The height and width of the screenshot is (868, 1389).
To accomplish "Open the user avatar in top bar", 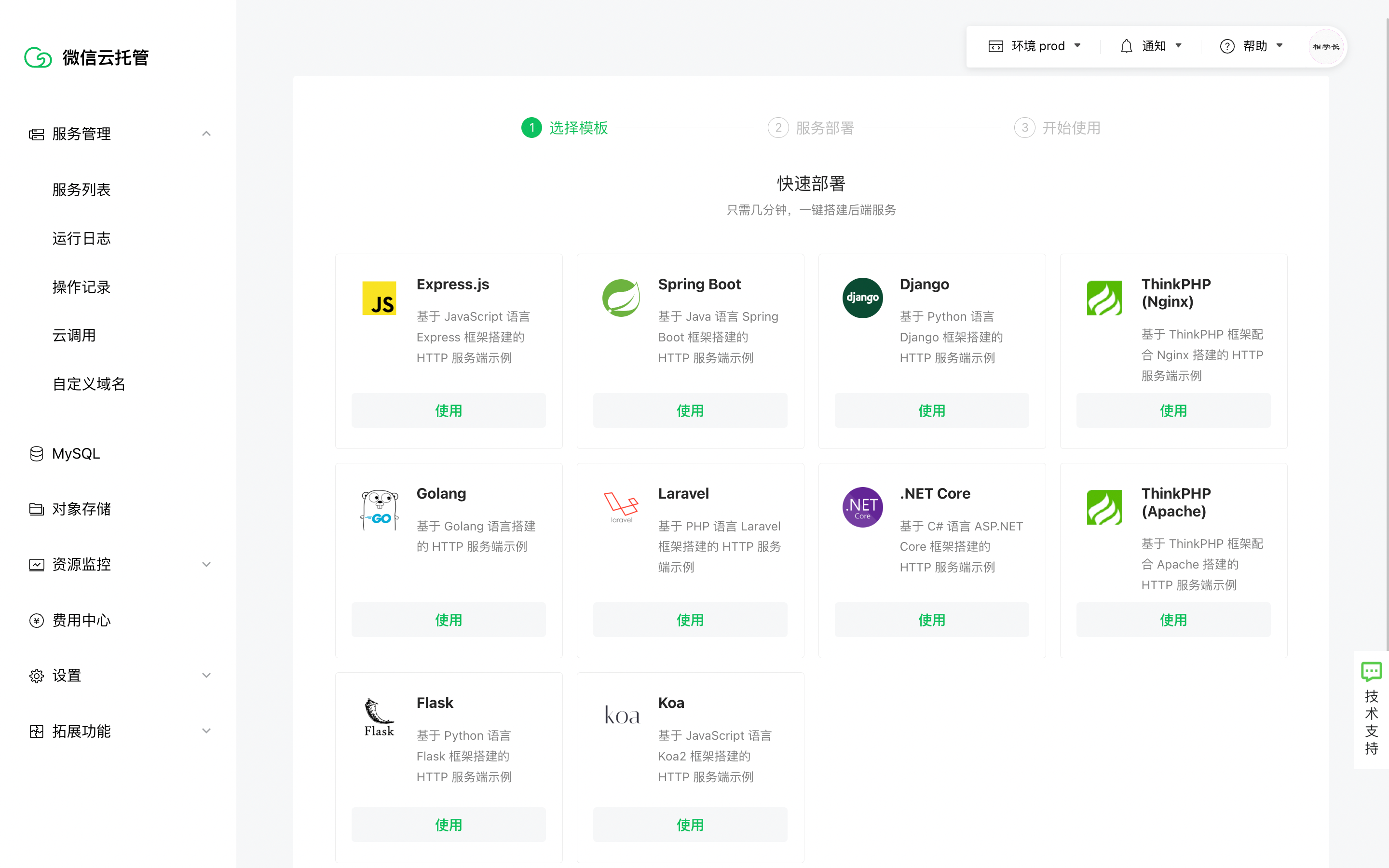I will (1326, 46).
